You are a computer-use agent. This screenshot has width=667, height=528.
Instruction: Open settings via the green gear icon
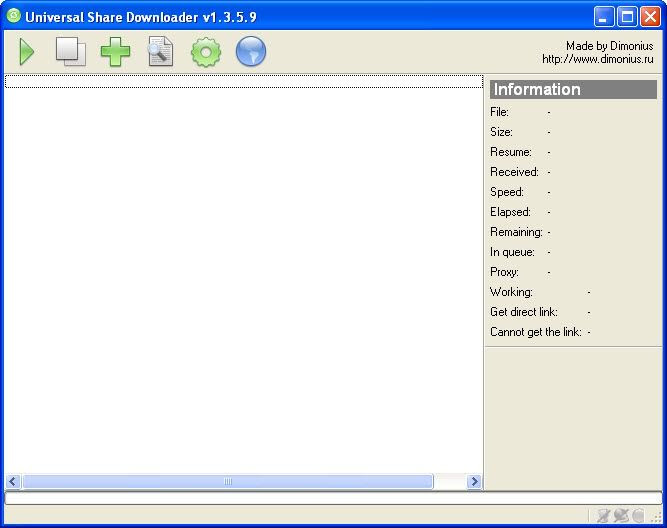point(206,52)
